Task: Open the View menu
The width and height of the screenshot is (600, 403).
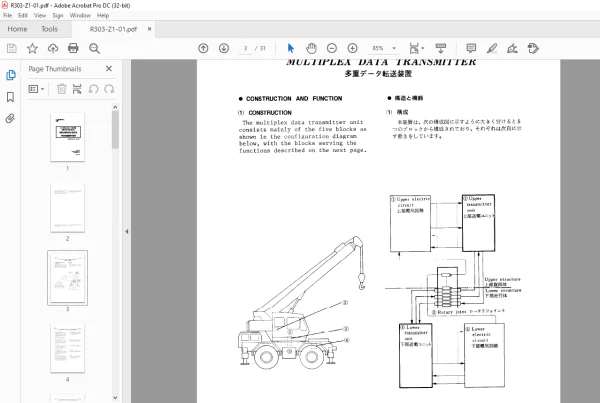Action: 40,15
